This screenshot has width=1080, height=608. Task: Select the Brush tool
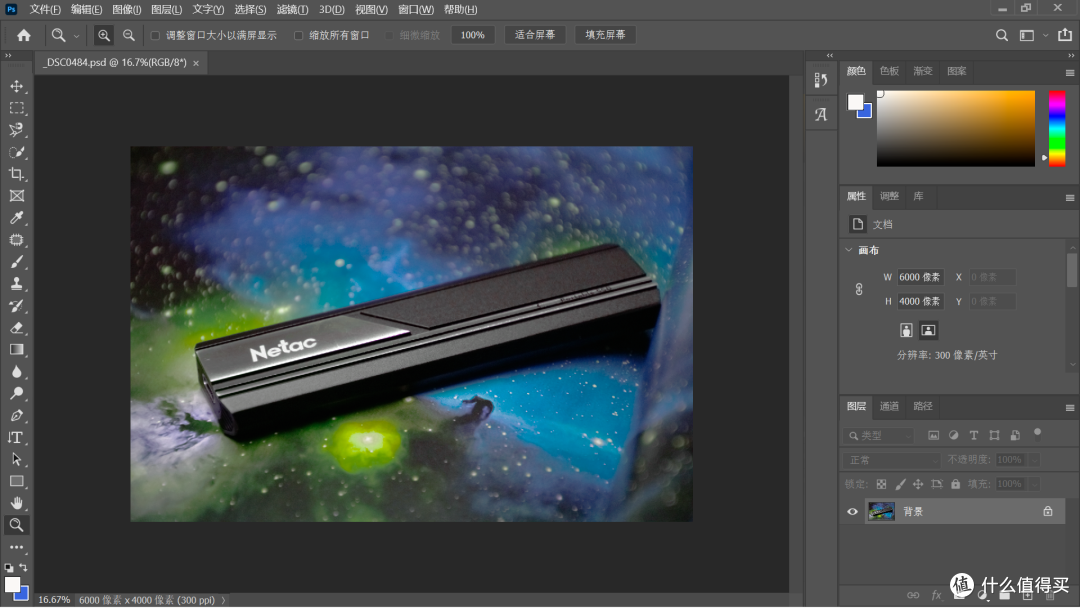tap(17, 262)
